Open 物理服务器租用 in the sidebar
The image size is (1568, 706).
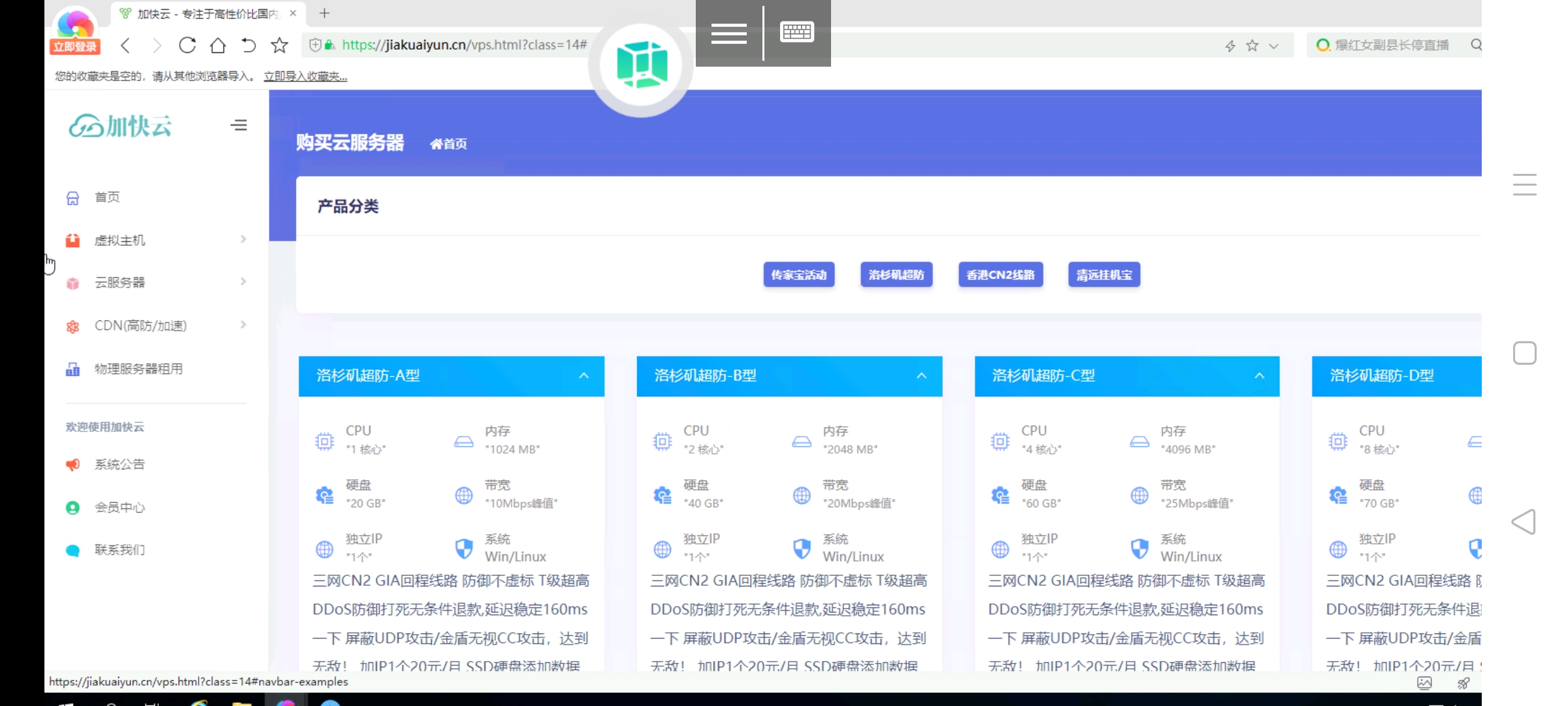pos(139,369)
